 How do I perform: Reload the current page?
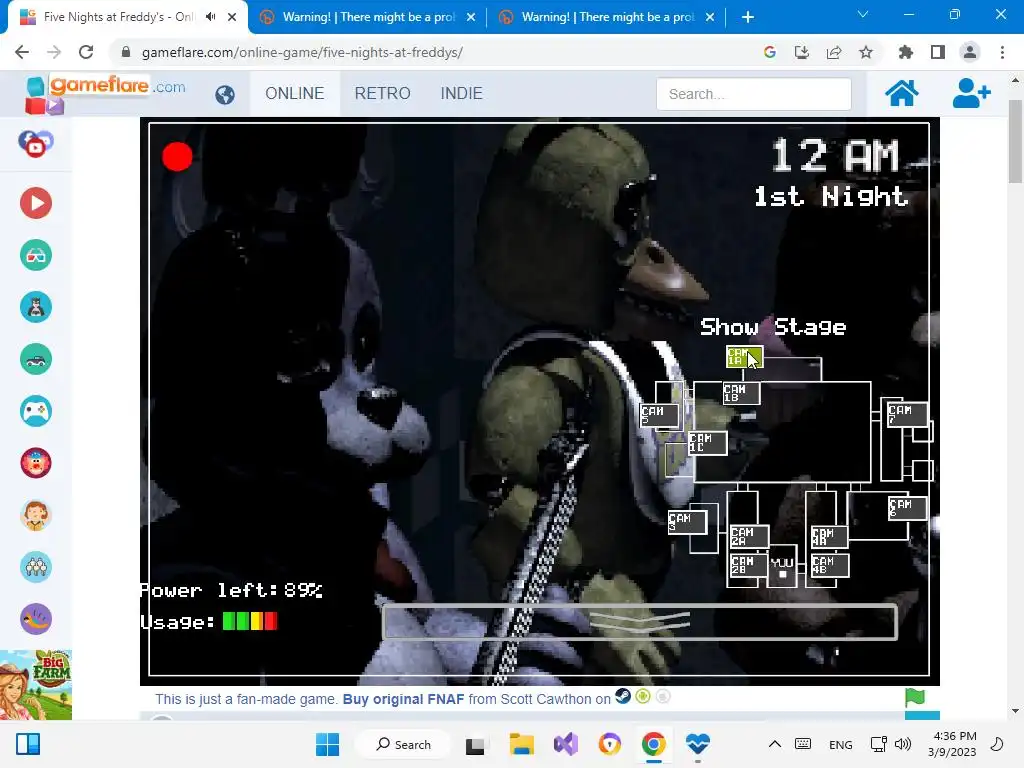pyautogui.click(x=86, y=52)
